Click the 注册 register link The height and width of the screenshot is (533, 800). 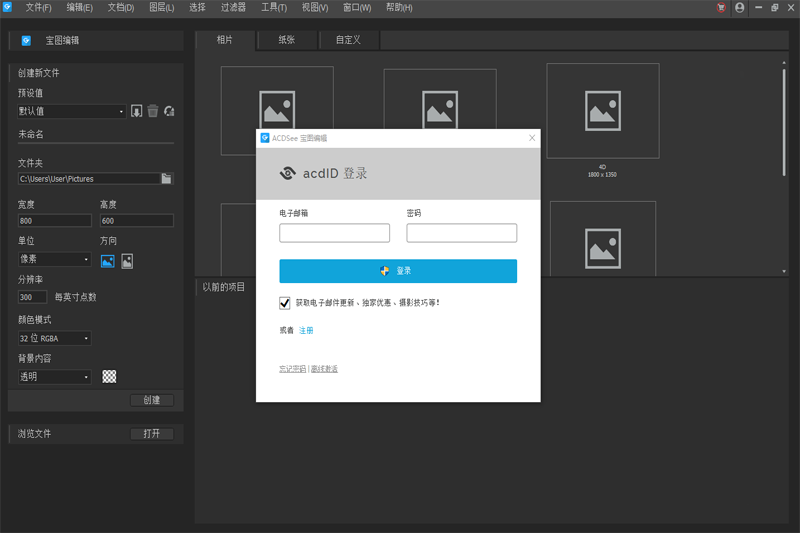coord(306,330)
